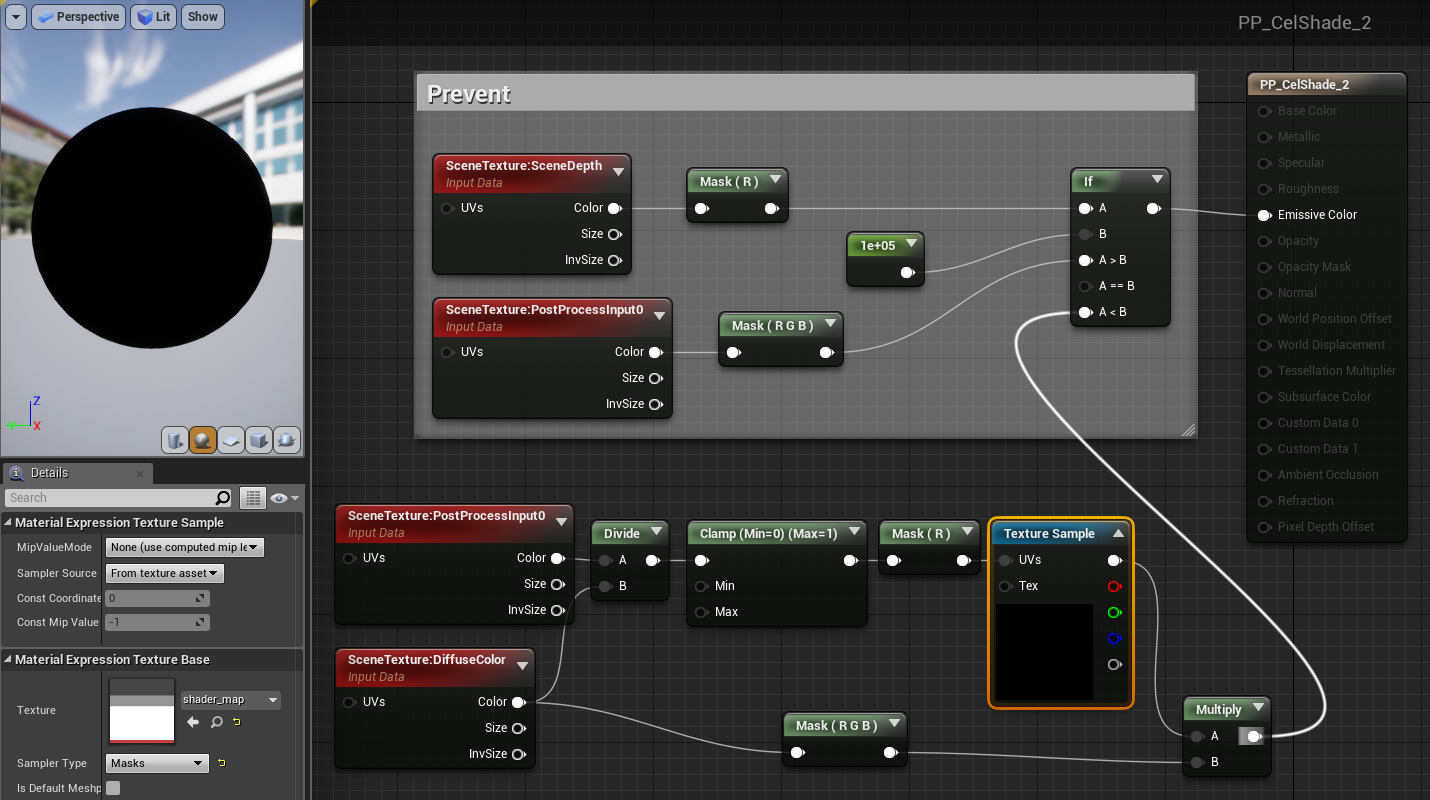The height and width of the screenshot is (800, 1430).
Task: Click the use selected asset arrow icon
Action: click(x=194, y=722)
